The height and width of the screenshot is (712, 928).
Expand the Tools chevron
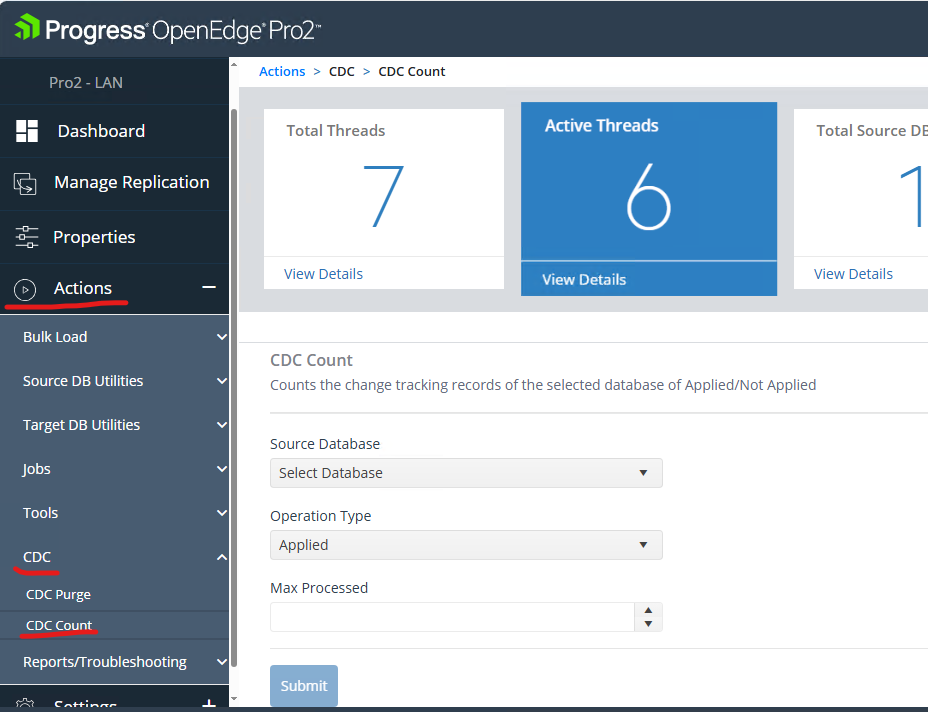click(222, 513)
